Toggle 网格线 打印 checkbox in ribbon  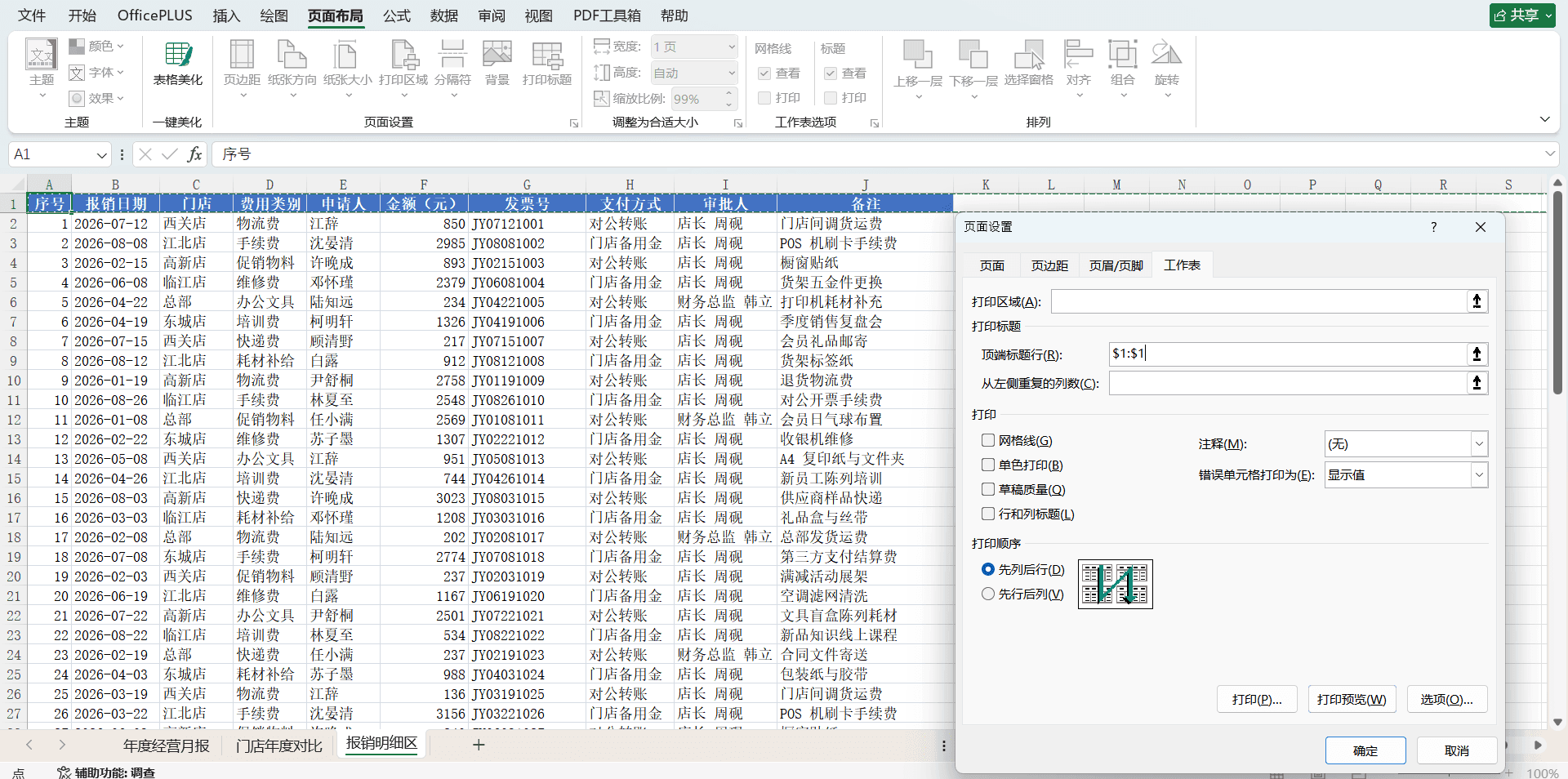click(764, 98)
